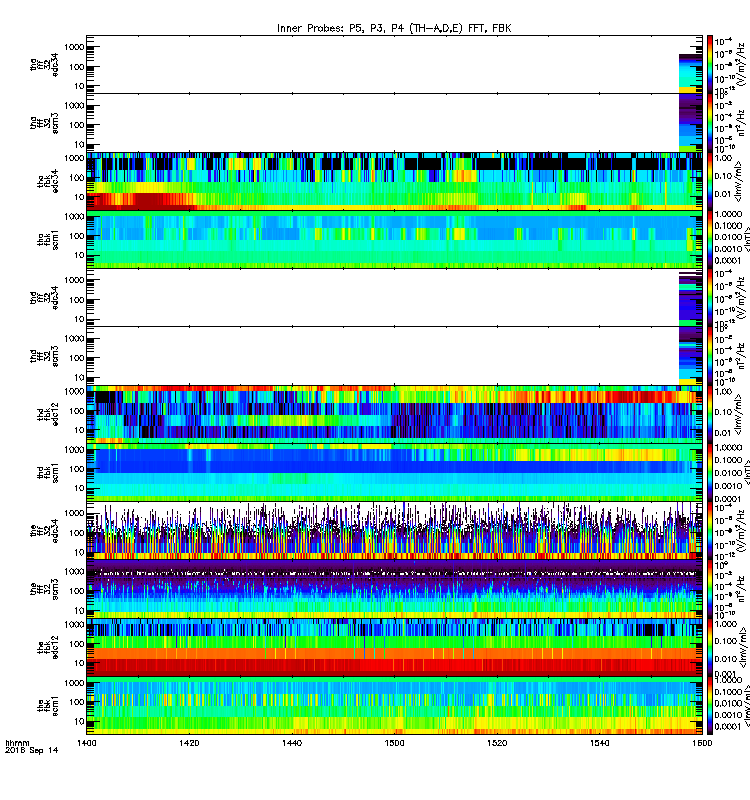Click the data strip in tha fff edc34 panel

click(690, 73)
